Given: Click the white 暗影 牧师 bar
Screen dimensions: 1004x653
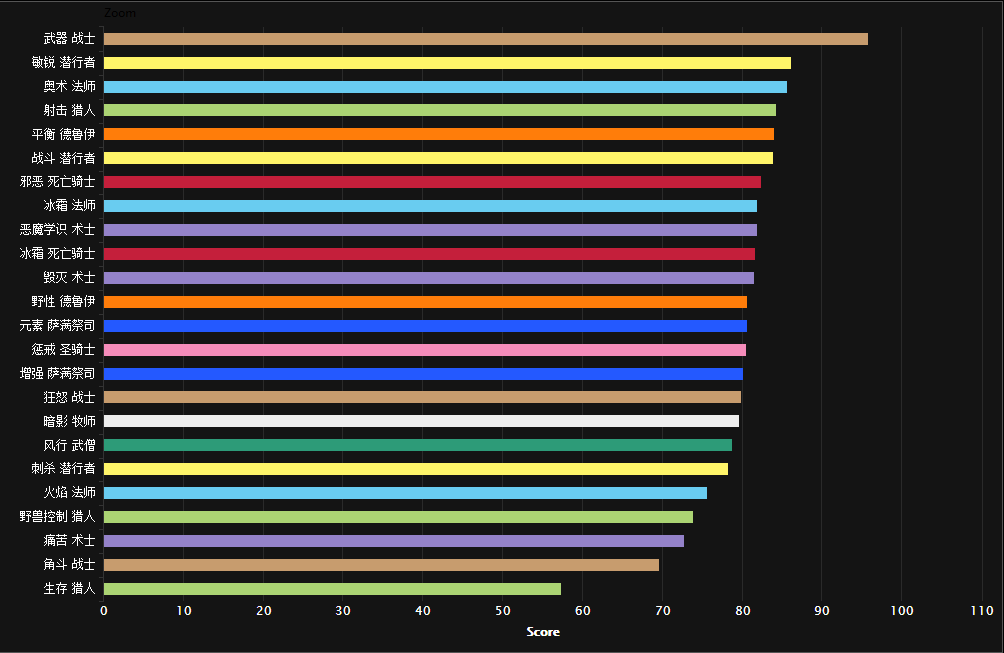Looking at the screenshot, I should click(x=421, y=421).
